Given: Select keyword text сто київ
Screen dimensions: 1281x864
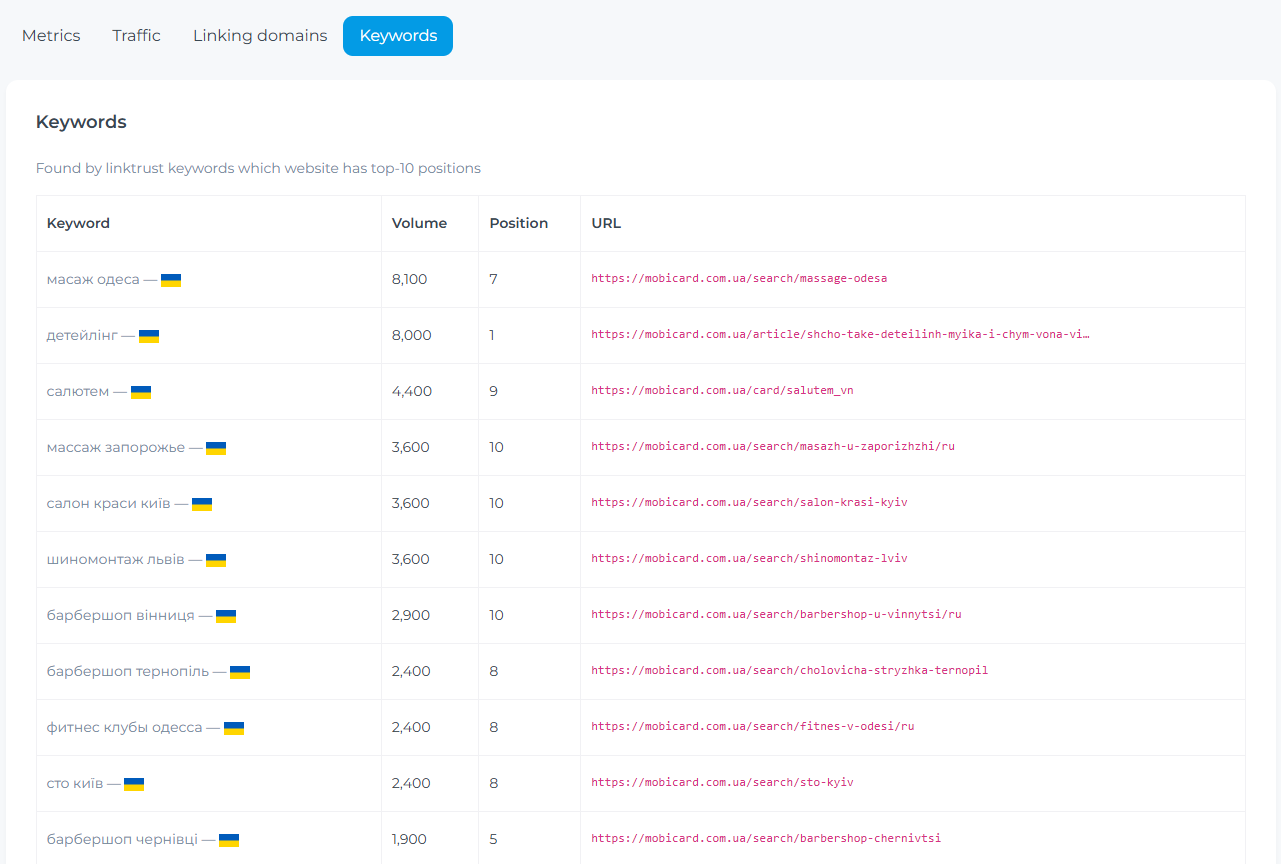Looking at the screenshot, I should 75,784.
